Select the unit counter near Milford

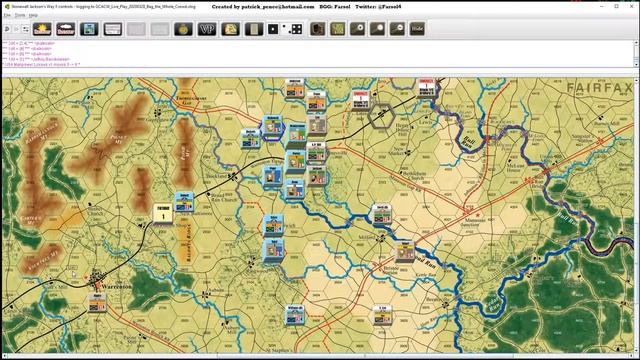coord(382,214)
